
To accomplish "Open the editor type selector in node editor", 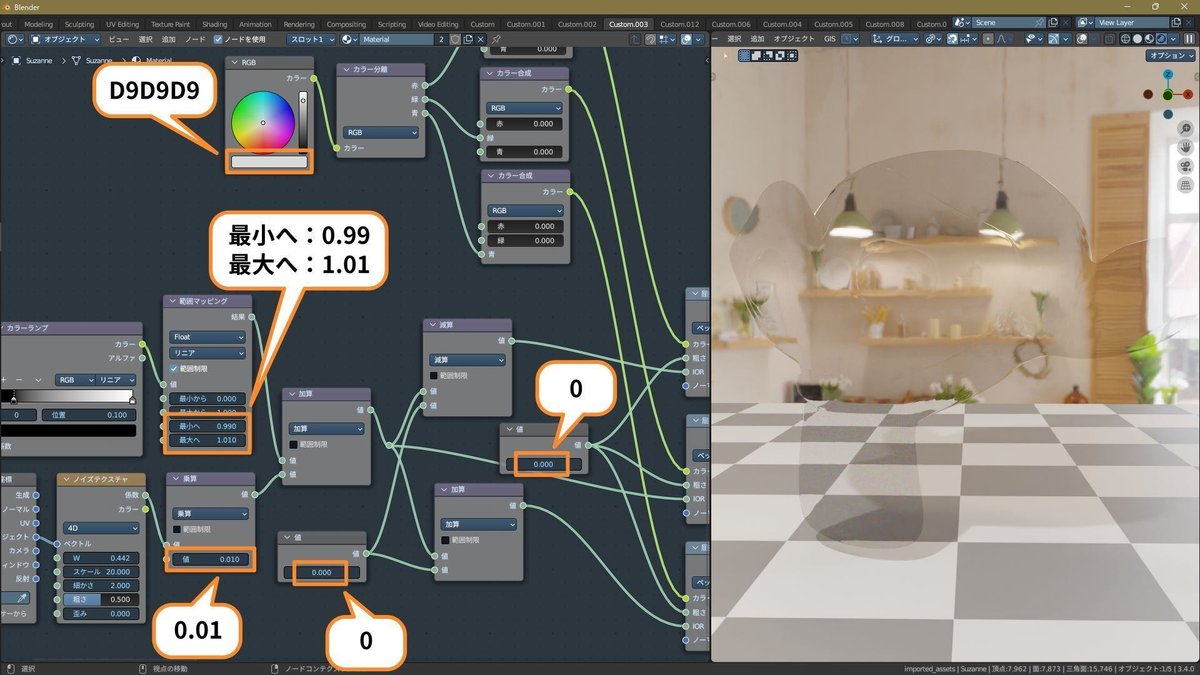I will [16, 39].
